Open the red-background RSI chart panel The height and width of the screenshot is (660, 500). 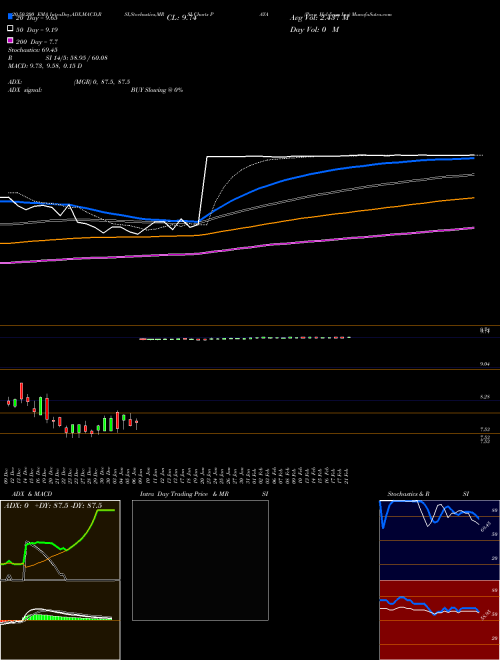coord(439,620)
